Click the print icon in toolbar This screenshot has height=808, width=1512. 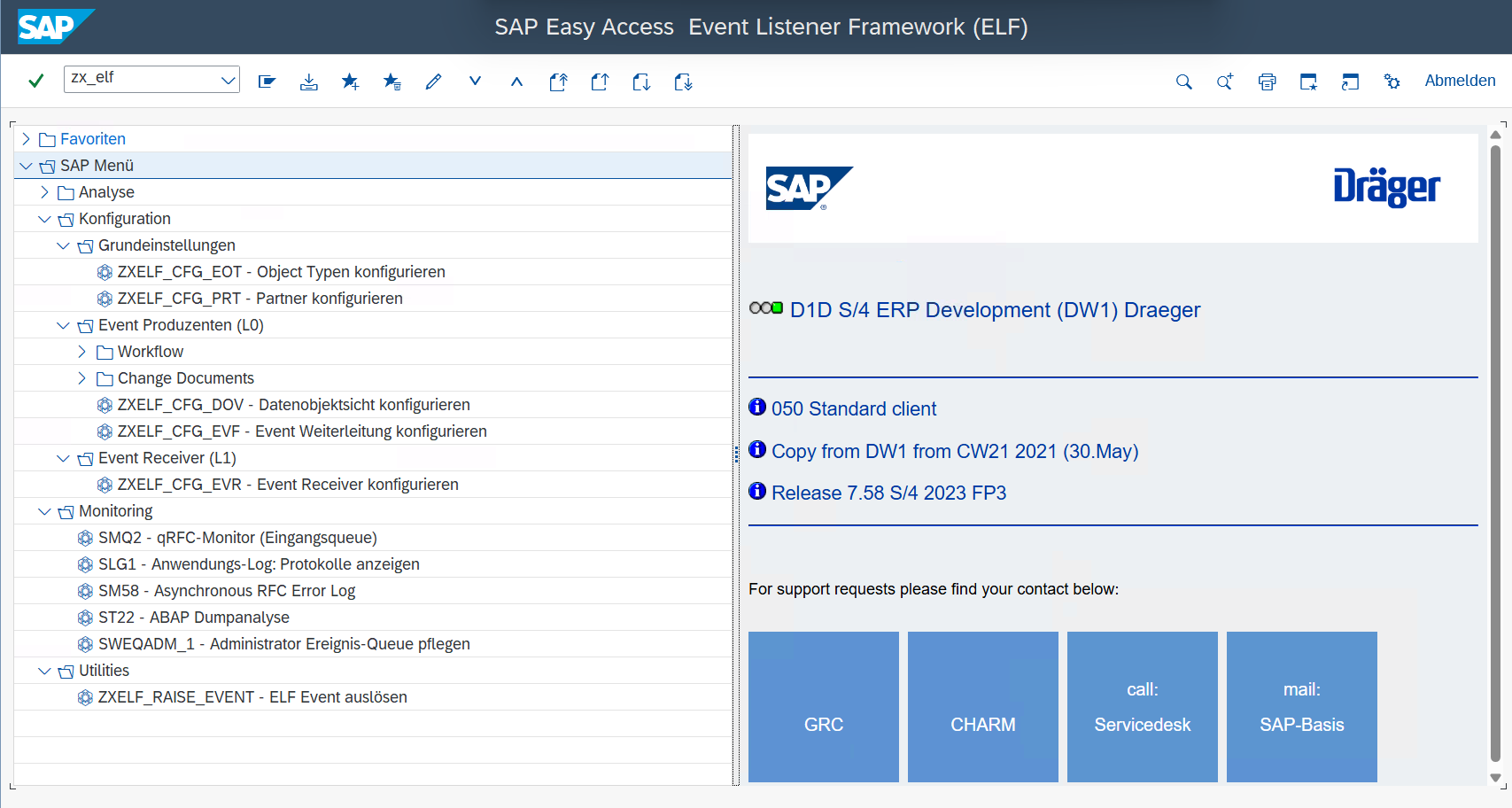pos(1267,82)
